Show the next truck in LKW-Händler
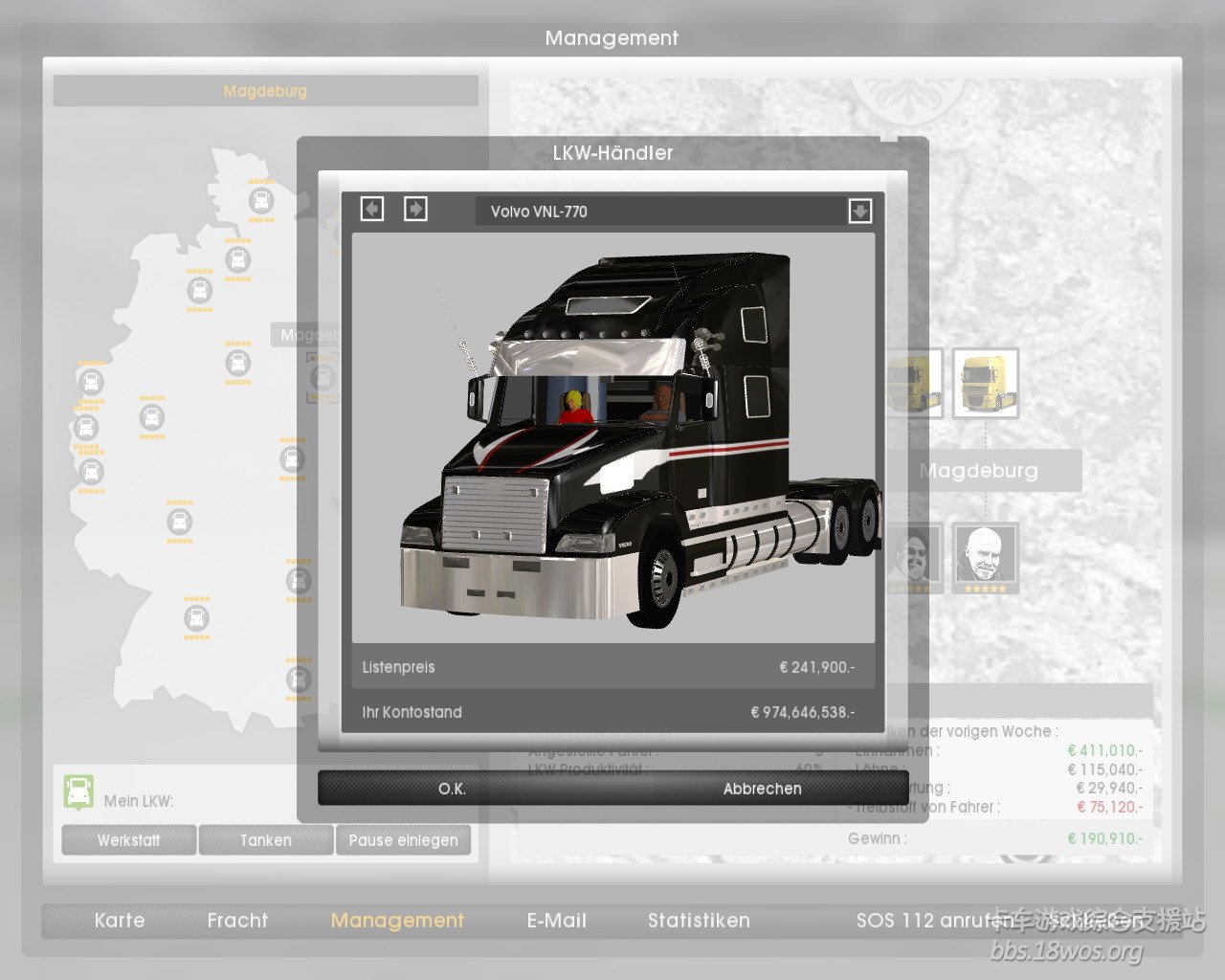The width and height of the screenshot is (1225, 980). click(415, 209)
